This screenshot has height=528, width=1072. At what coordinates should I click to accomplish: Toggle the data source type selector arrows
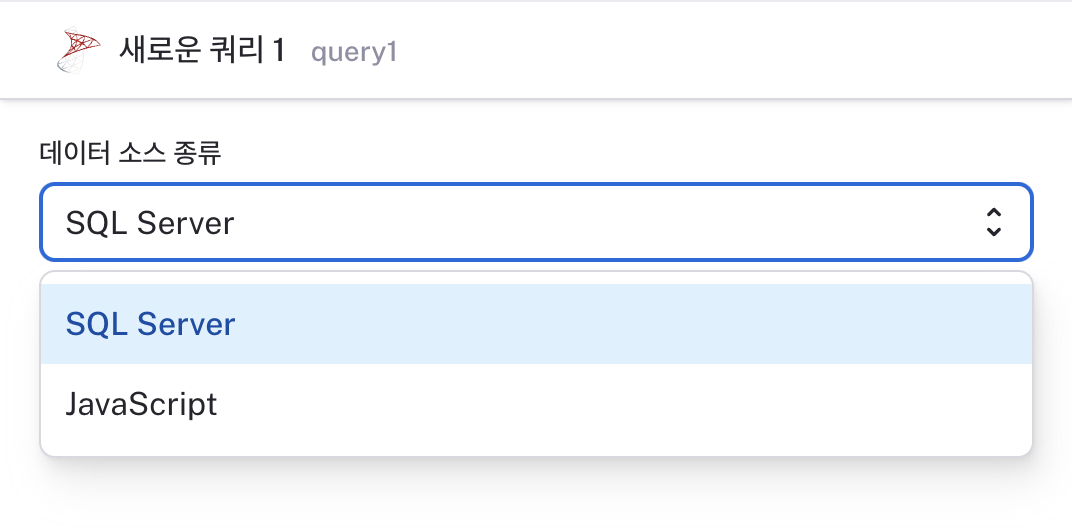(x=993, y=222)
